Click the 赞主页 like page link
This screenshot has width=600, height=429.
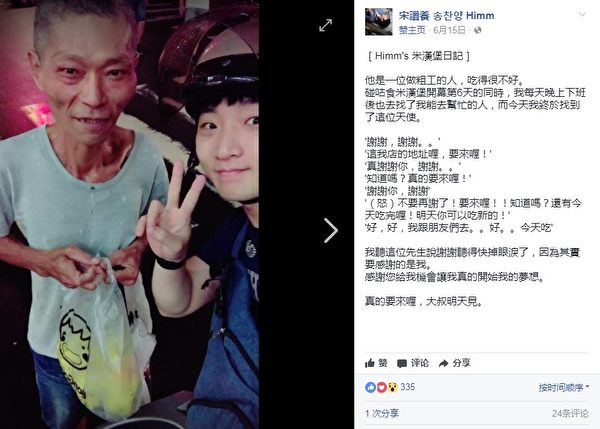tap(412, 30)
